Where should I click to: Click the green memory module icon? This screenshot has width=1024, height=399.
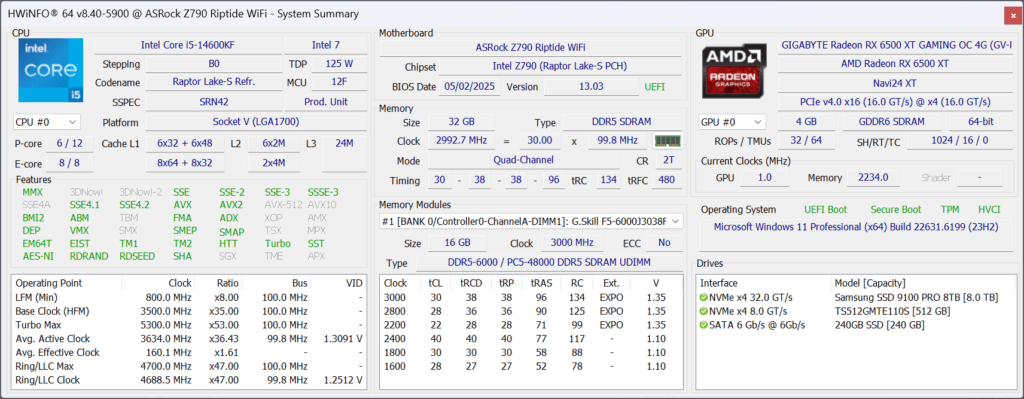tap(667, 140)
